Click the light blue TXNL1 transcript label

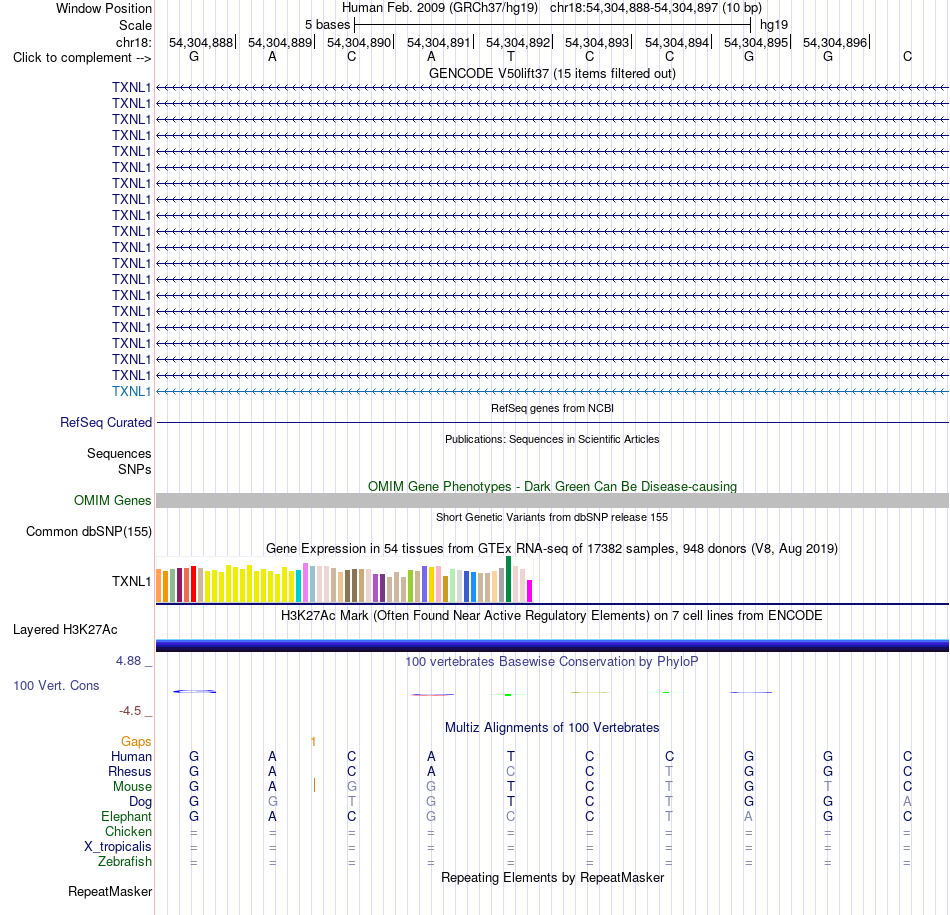click(x=131, y=391)
